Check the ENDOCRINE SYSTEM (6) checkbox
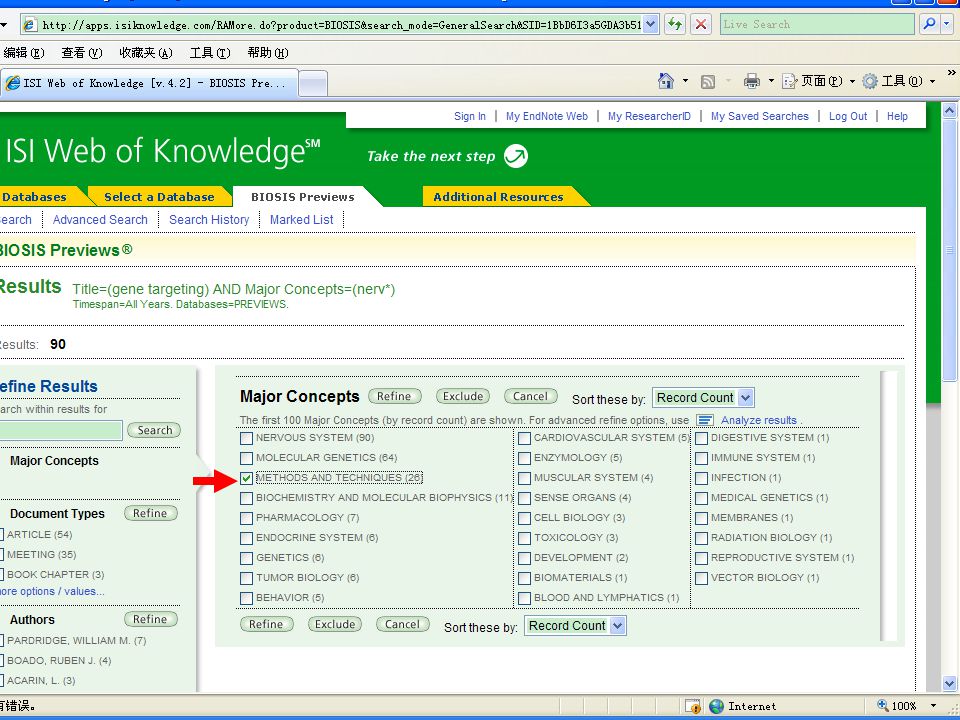The height and width of the screenshot is (720, 960). click(x=246, y=539)
